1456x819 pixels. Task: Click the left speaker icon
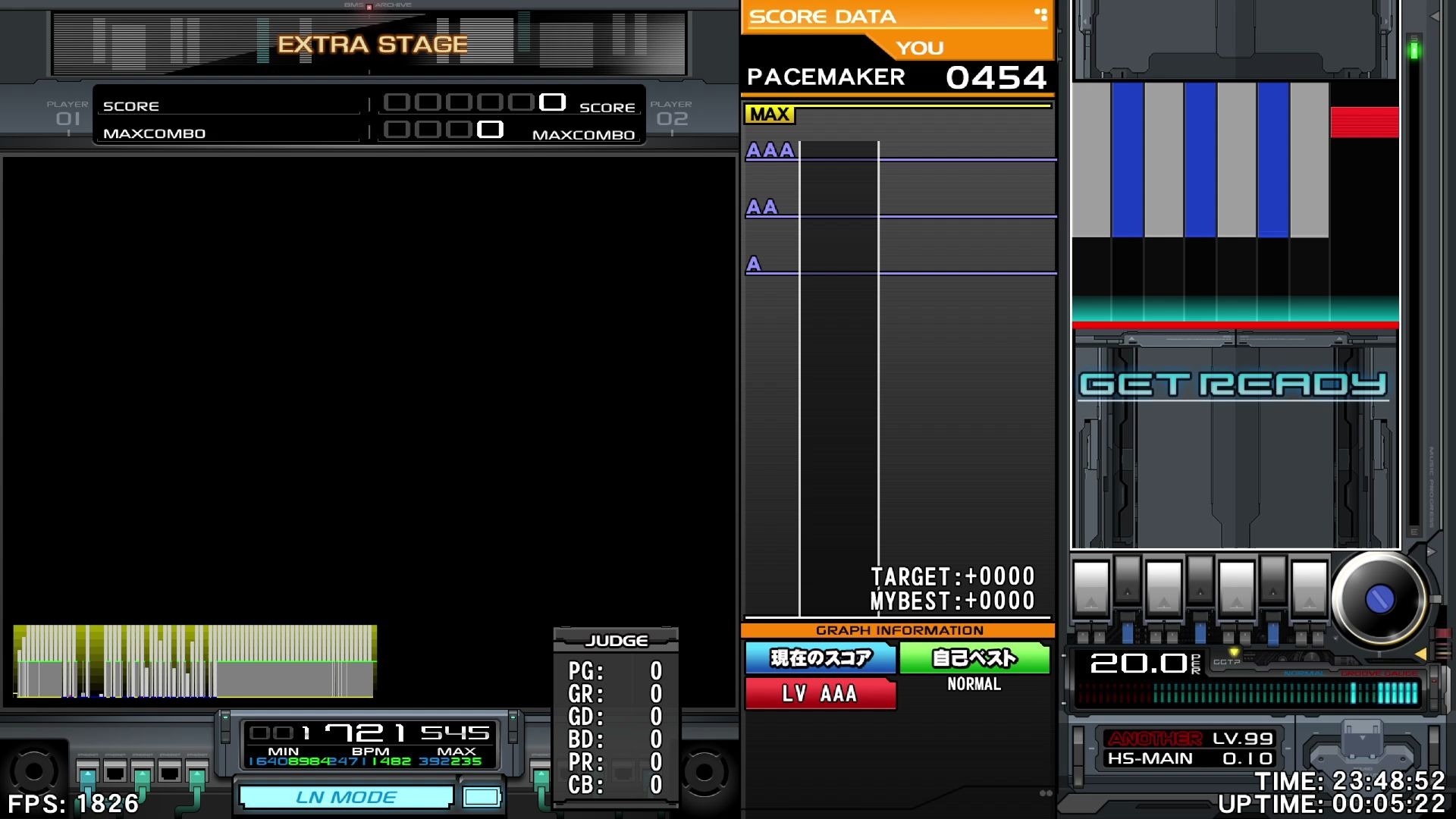click(33, 772)
